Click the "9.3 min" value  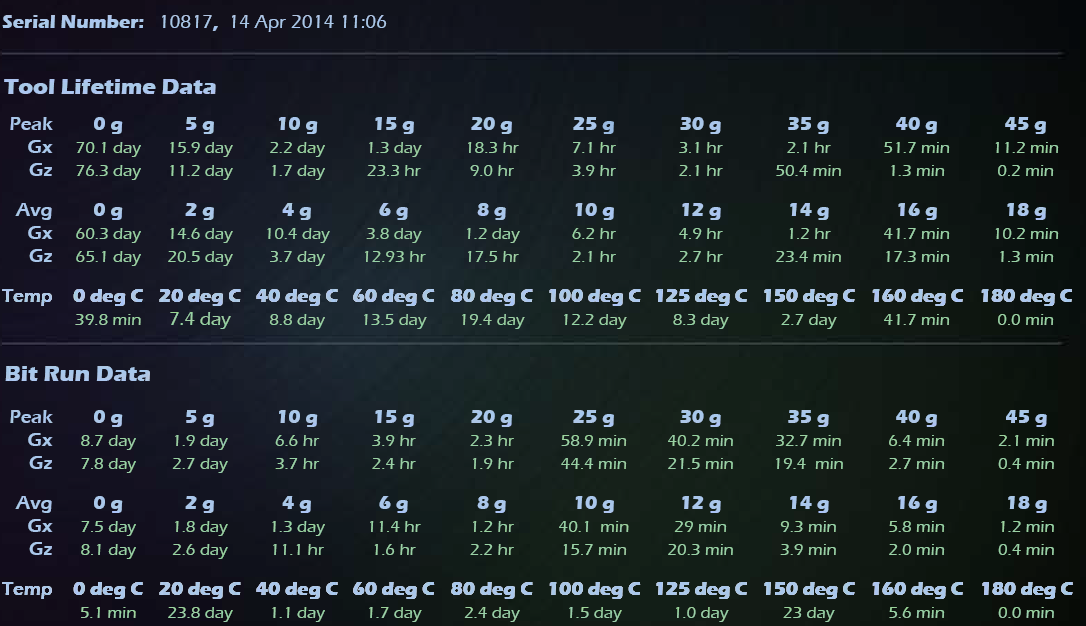pos(808,527)
